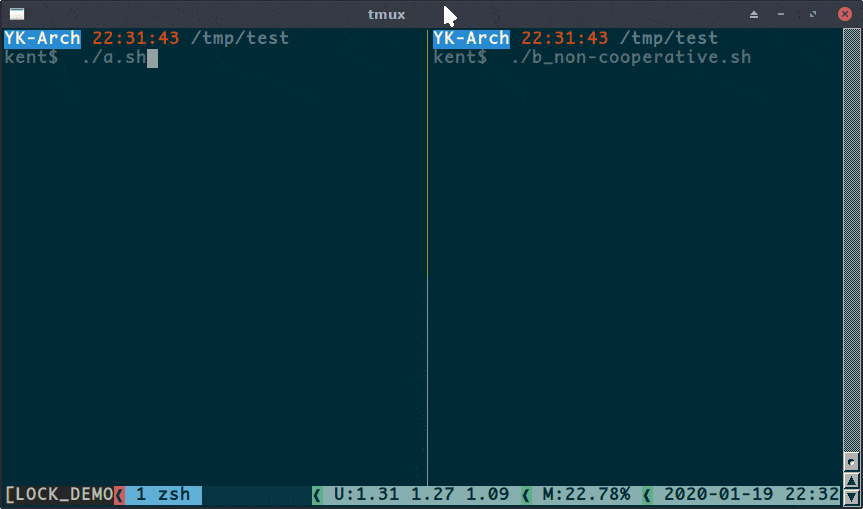Maximize the tmux terminal window
This screenshot has width=863, height=509.
tap(812, 14)
